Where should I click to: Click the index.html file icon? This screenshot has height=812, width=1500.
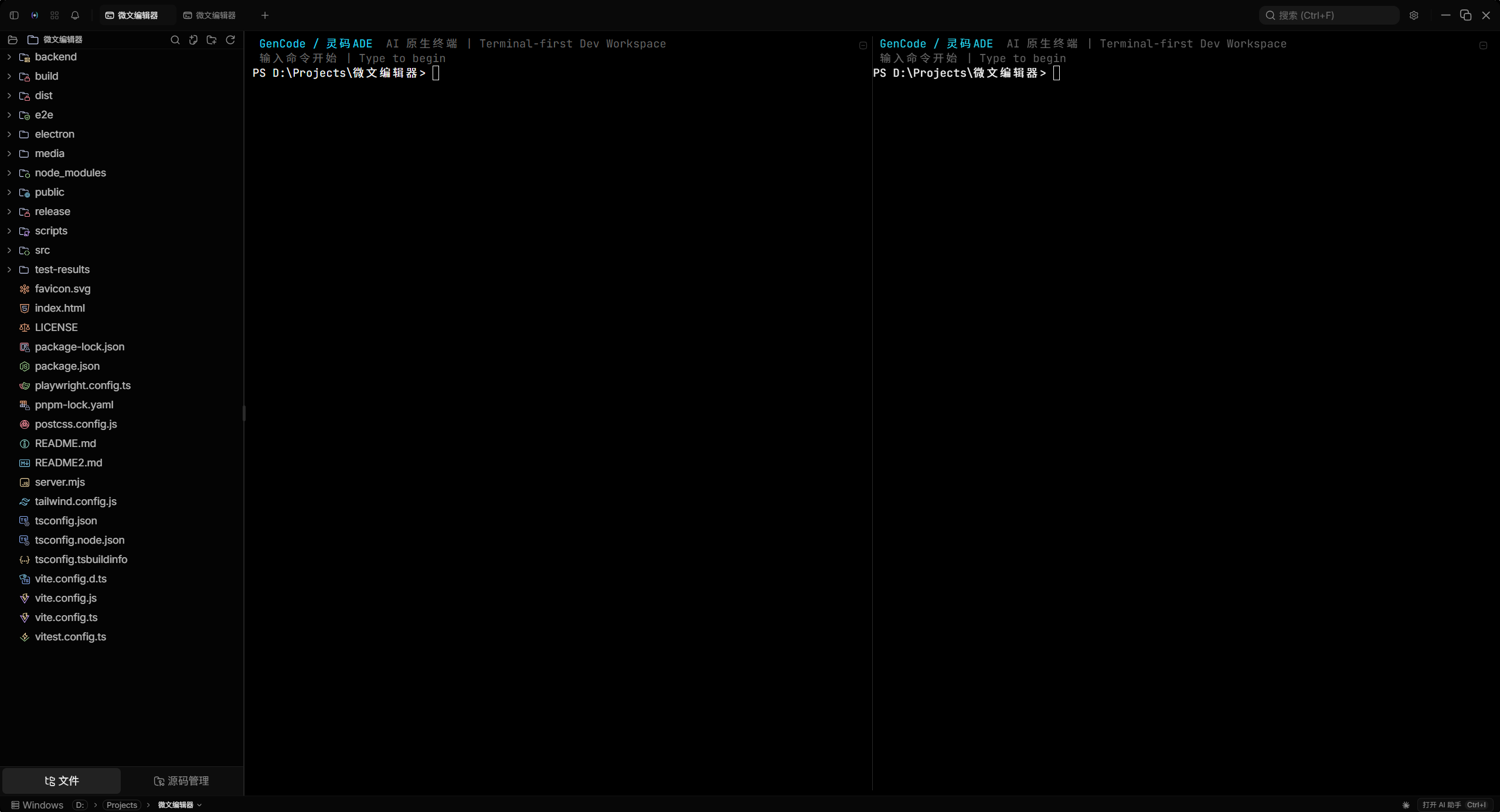(x=25, y=308)
